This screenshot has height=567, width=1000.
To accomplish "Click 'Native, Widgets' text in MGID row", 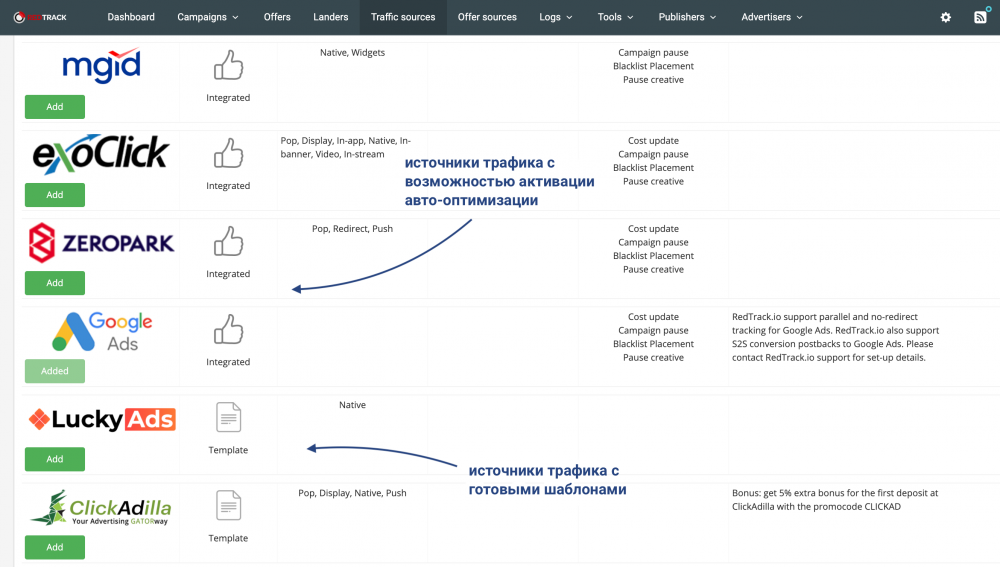I will click(353, 52).
